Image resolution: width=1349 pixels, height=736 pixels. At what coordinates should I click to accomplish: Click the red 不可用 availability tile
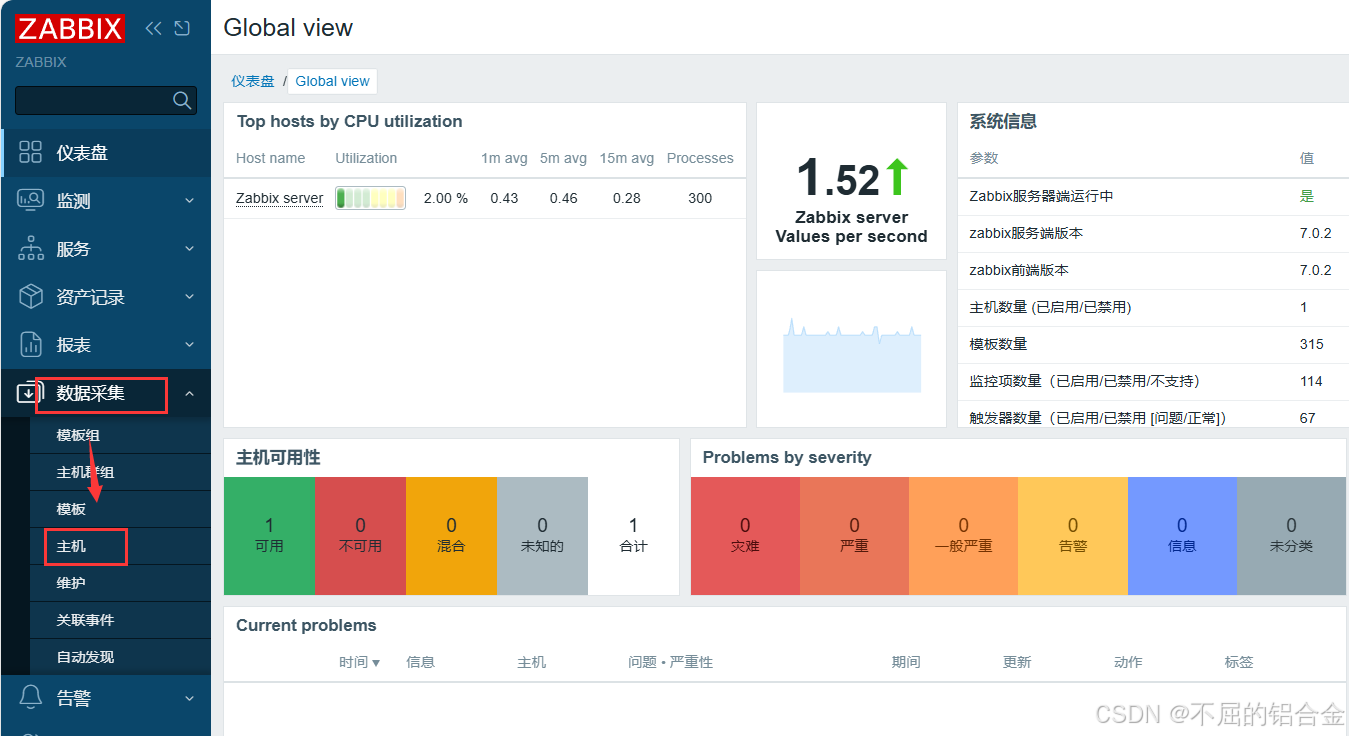[360, 536]
